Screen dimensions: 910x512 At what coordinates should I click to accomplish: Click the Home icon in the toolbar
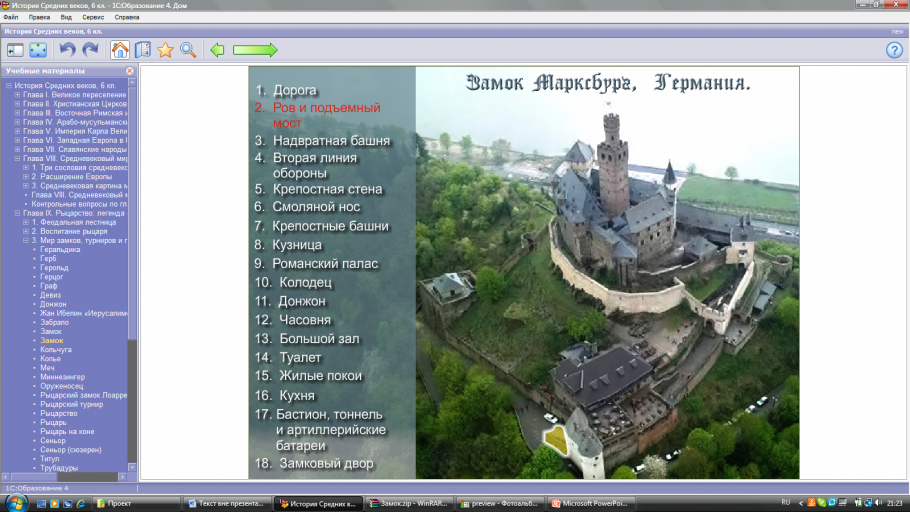(120, 50)
